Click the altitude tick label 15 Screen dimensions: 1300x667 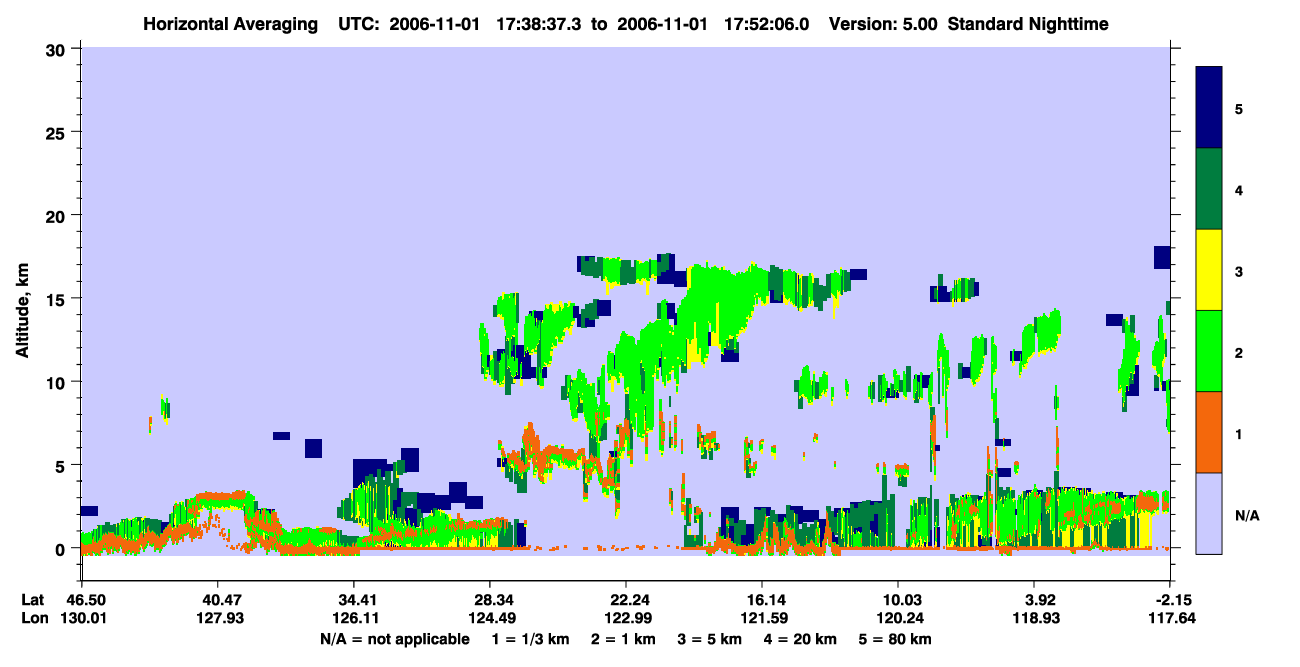(x=58, y=298)
